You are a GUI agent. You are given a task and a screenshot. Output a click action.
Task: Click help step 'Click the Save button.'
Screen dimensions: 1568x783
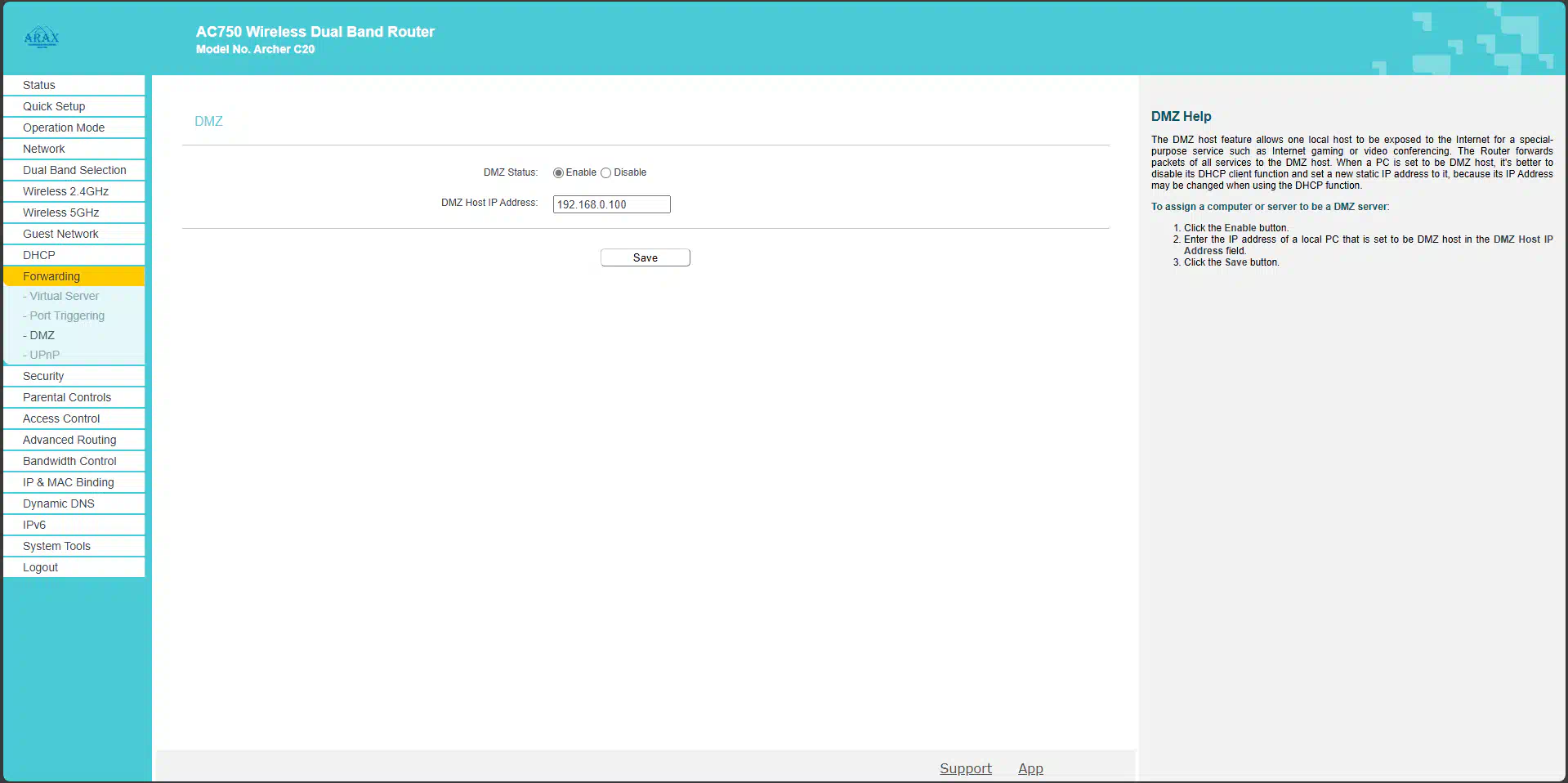tap(1231, 262)
